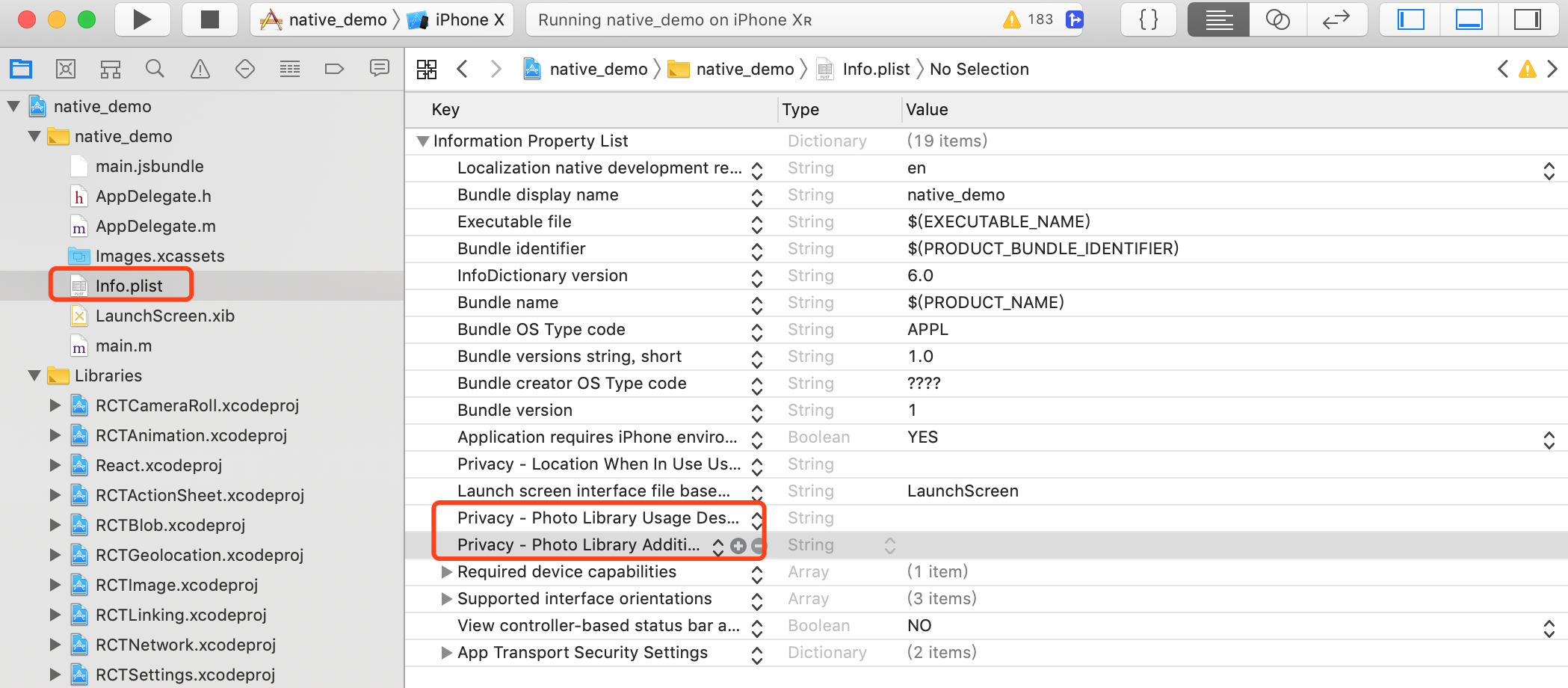Viewport: 1568px width, 688px height.
Task: Expand RCTCameraRoll.xcodeproj
Action: tap(55, 405)
